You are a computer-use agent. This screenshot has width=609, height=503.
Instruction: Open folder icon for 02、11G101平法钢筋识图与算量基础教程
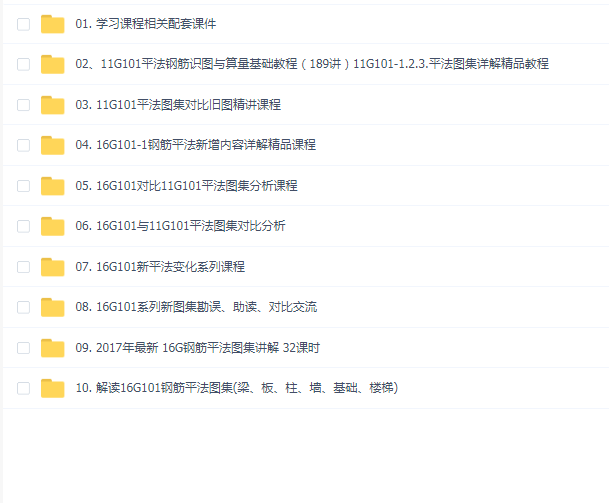click(x=52, y=64)
